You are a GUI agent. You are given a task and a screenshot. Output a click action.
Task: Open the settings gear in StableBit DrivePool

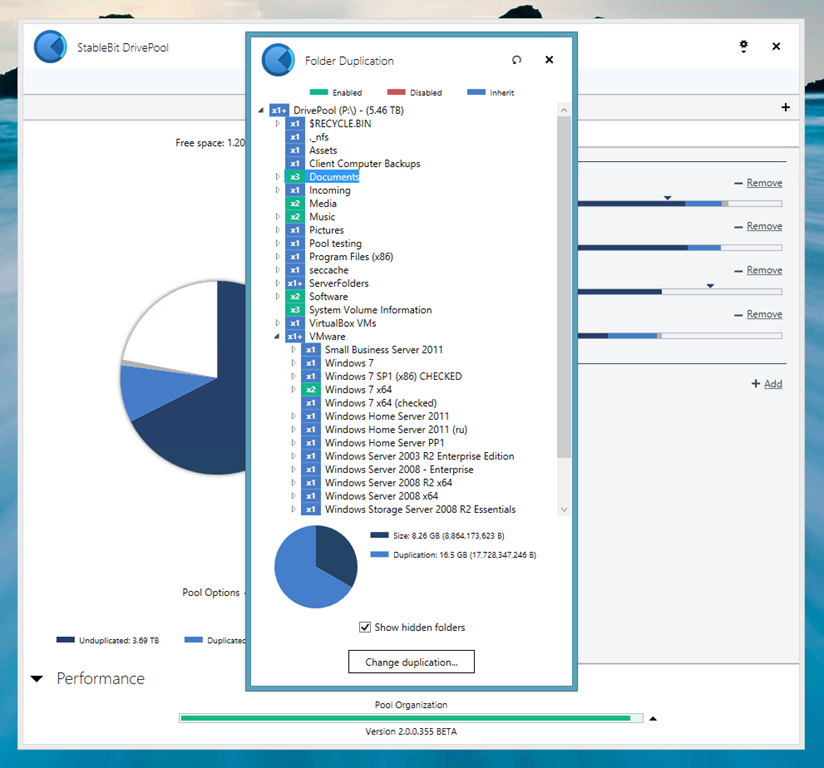pyautogui.click(x=744, y=46)
